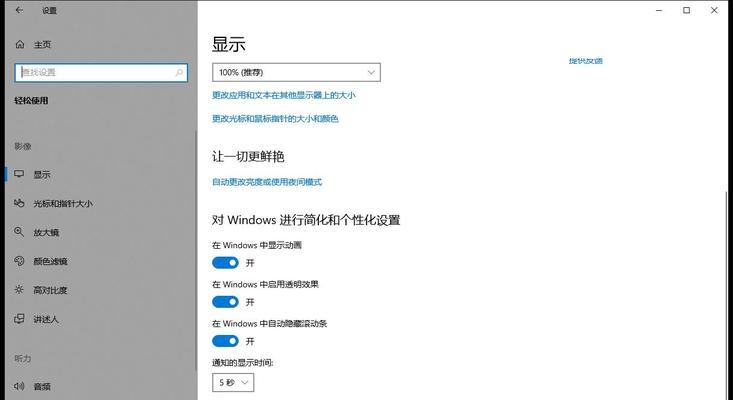733x400 pixels.
Task: Close the 设置 window
Action: coord(714,10)
